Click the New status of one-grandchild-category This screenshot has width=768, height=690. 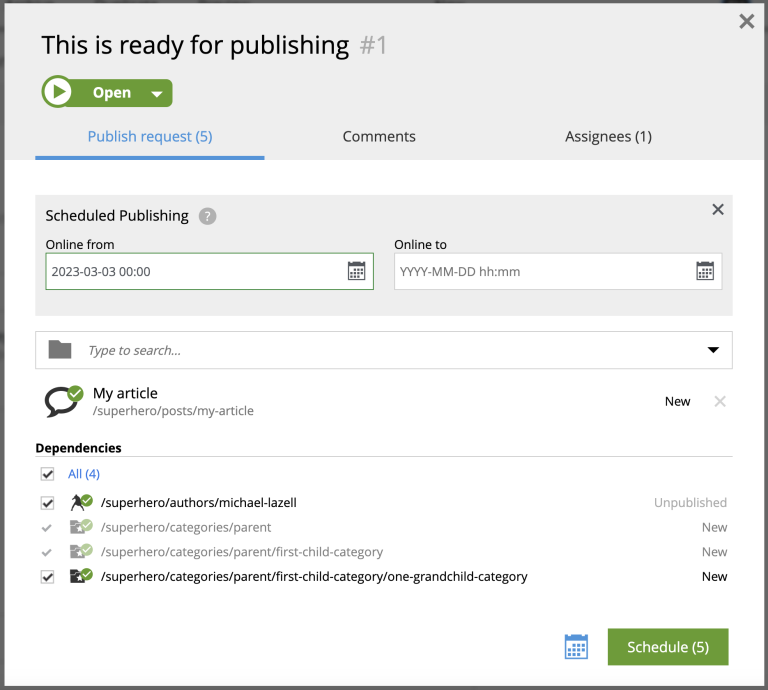point(714,576)
